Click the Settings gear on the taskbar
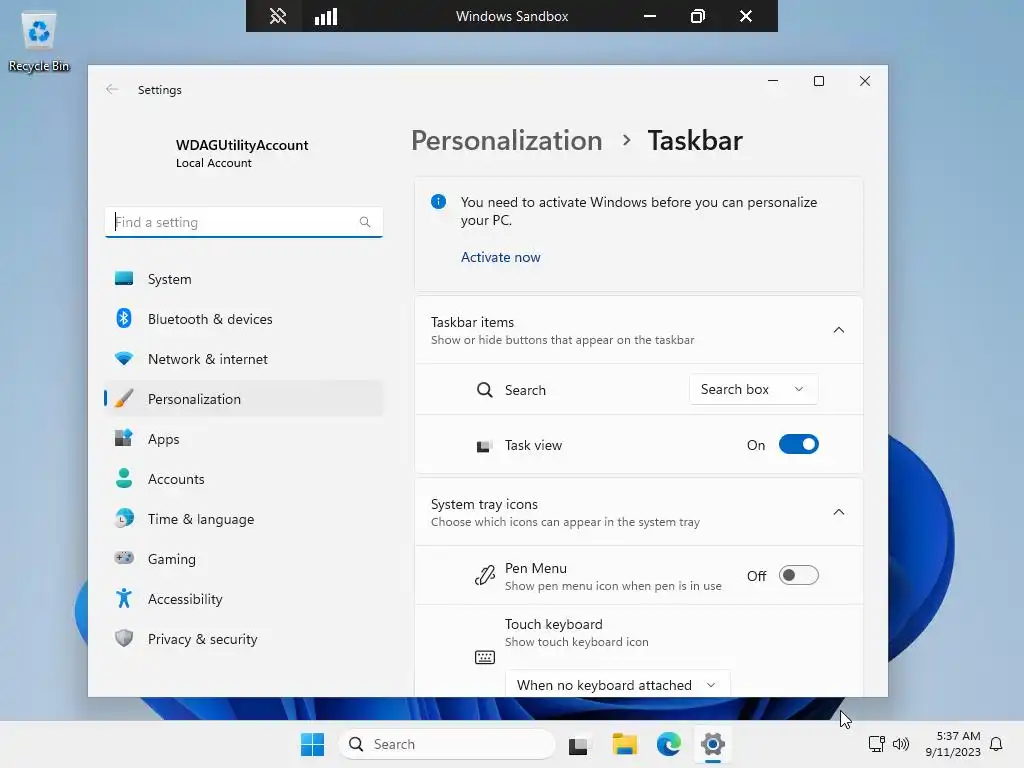This screenshot has width=1024, height=768. click(712, 744)
